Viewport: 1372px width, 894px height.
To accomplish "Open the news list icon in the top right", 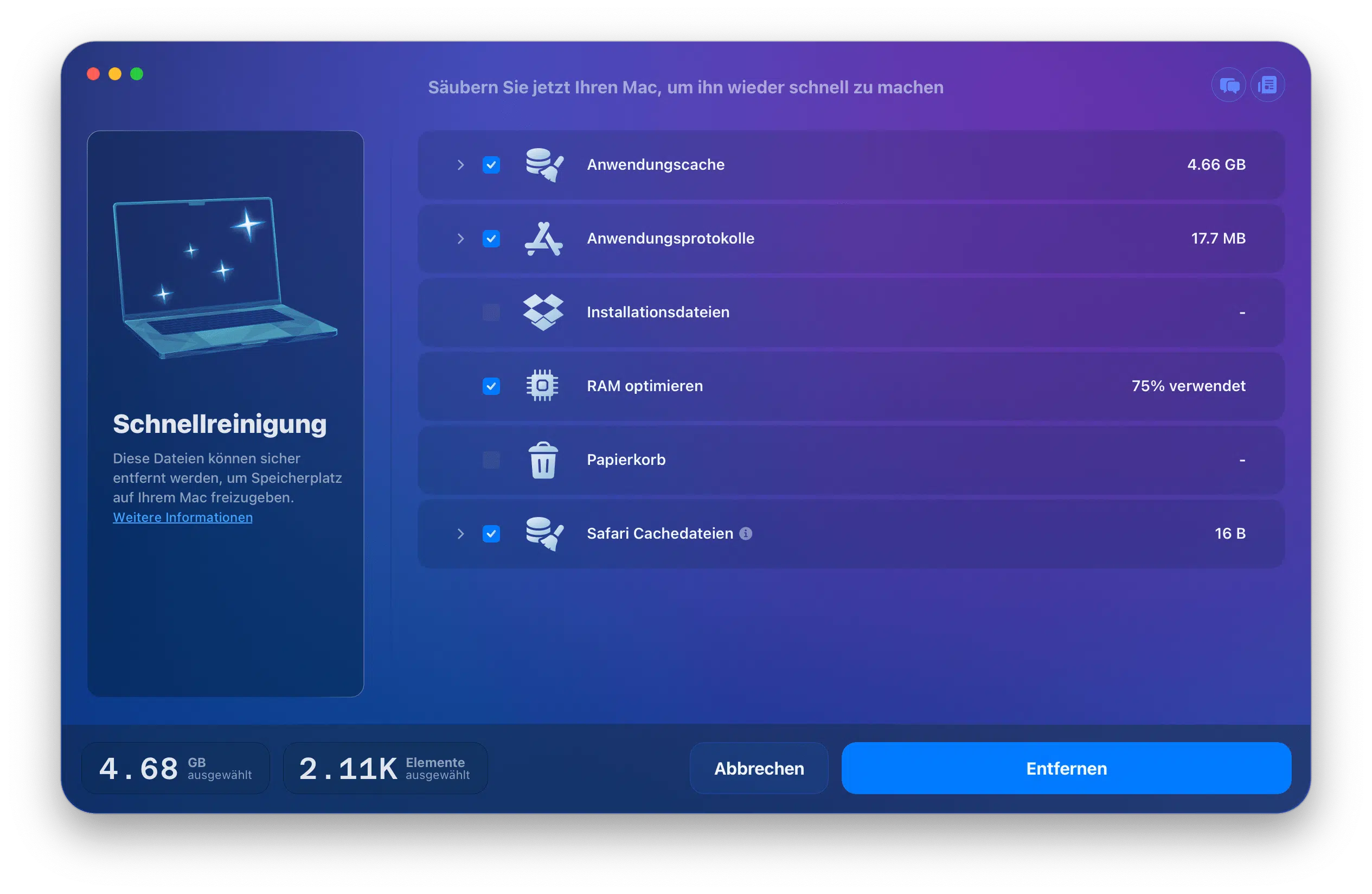I will pos(1268,85).
